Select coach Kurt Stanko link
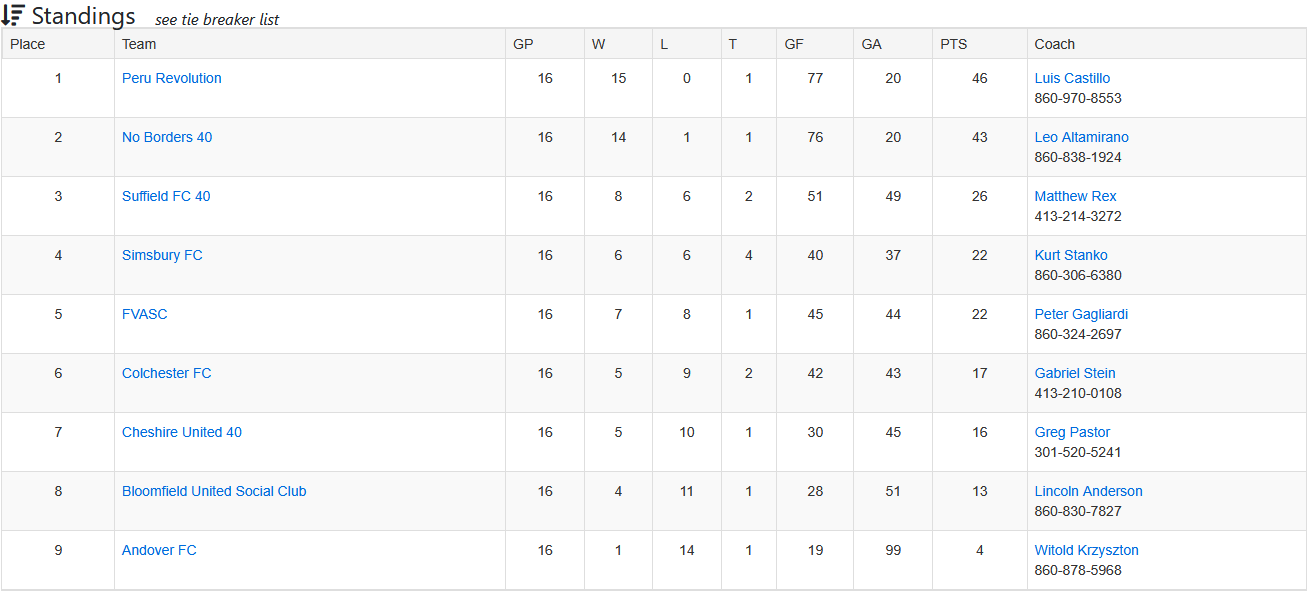 point(1071,255)
